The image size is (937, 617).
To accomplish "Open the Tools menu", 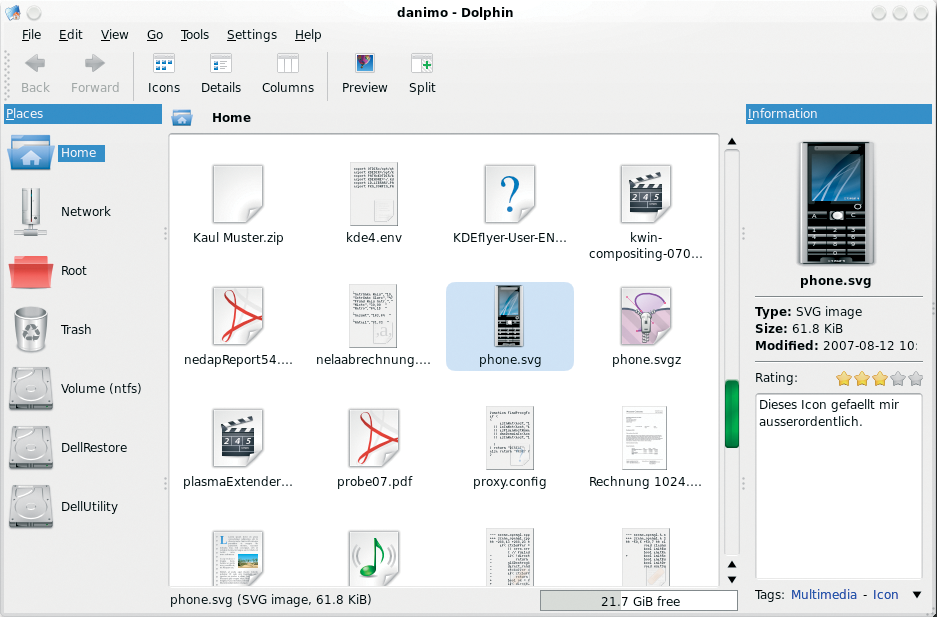I will pyautogui.click(x=195, y=35).
